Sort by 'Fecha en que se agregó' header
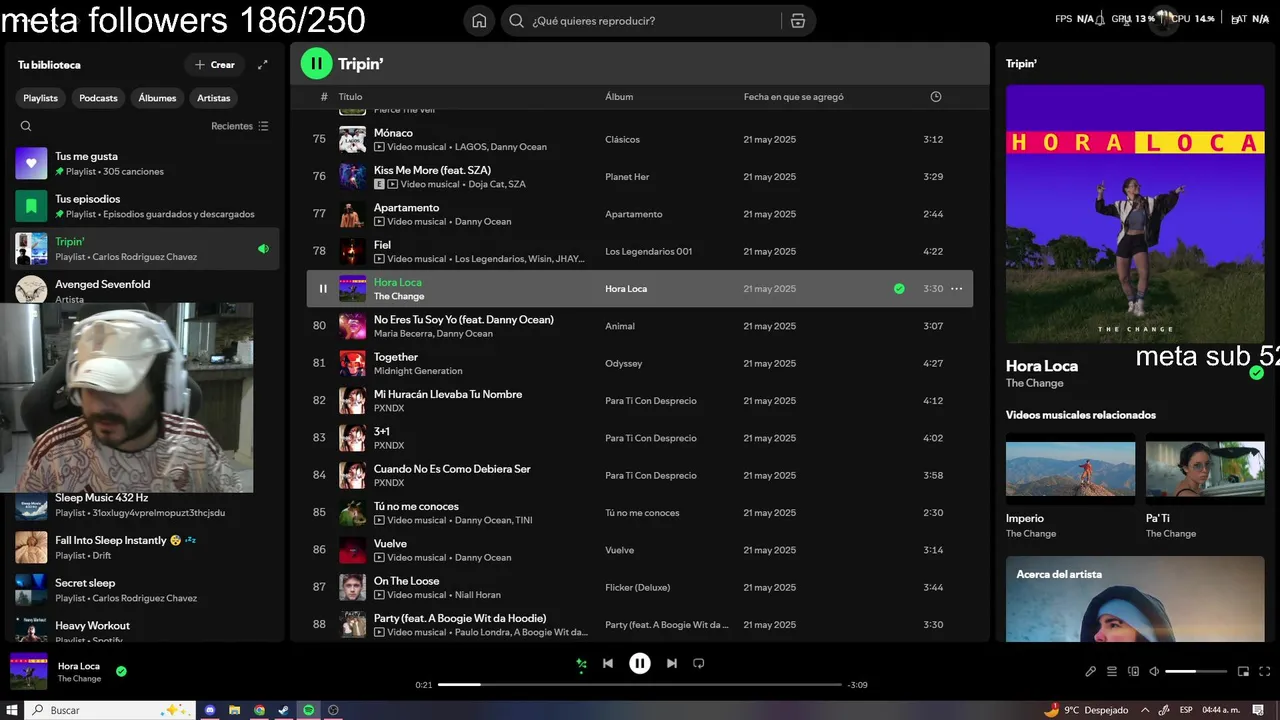 793,97
